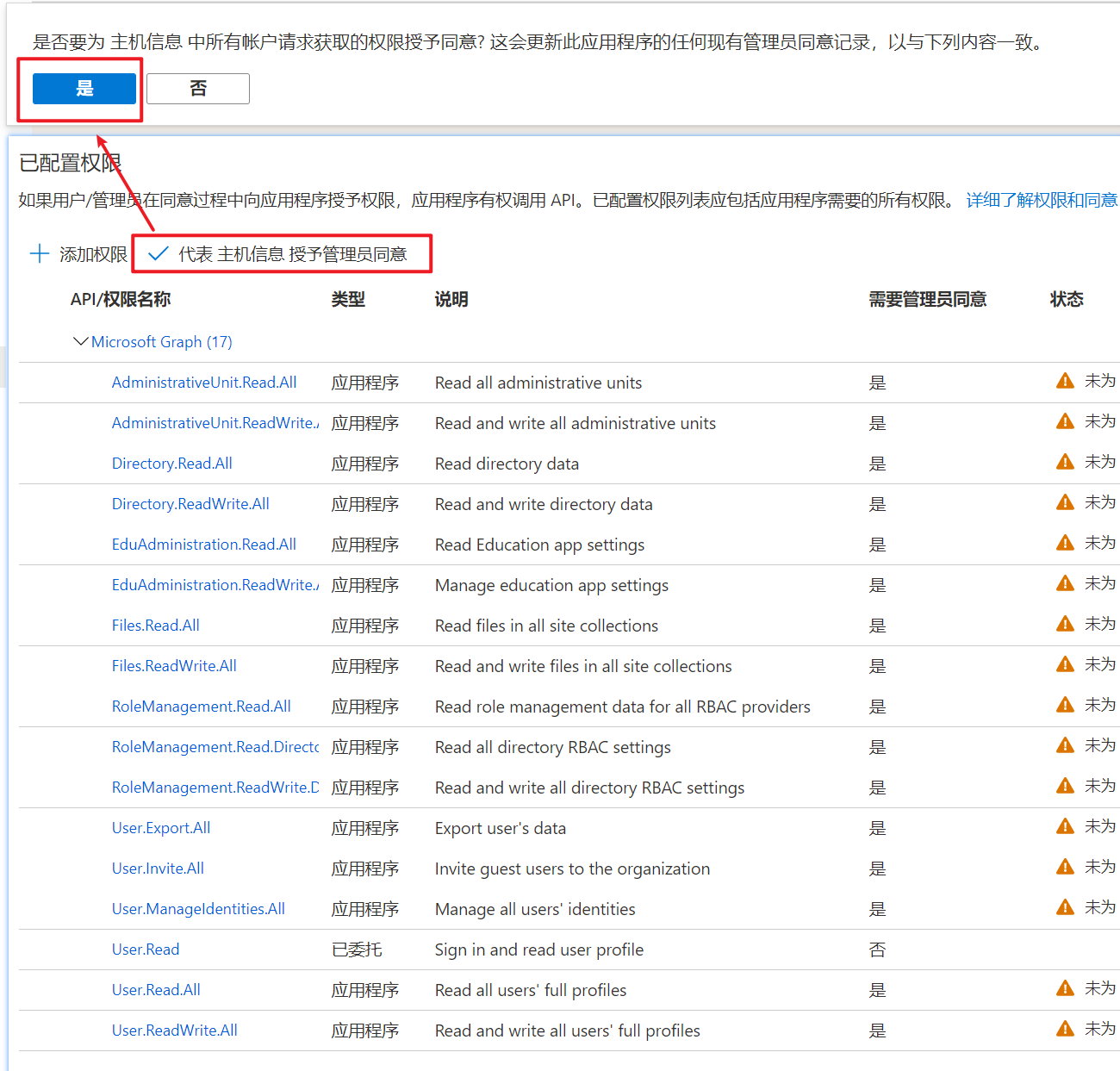The height and width of the screenshot is (1071, 1120).
Task: Click warning icon next to AdministrativeUnit.Read.All
Action: pyautogui.click(x=1065, y=380)
